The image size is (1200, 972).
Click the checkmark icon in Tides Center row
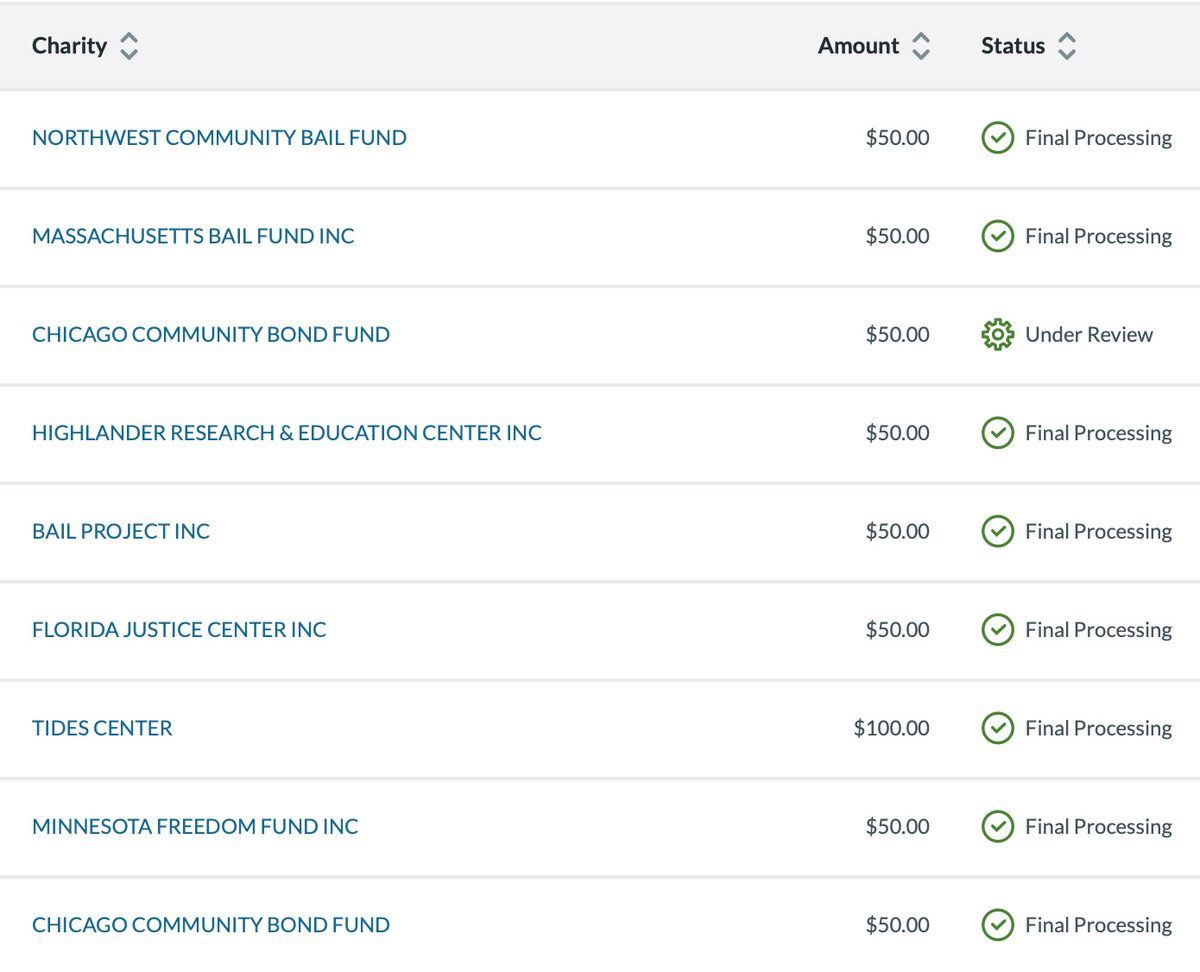[x=997, y=728]
